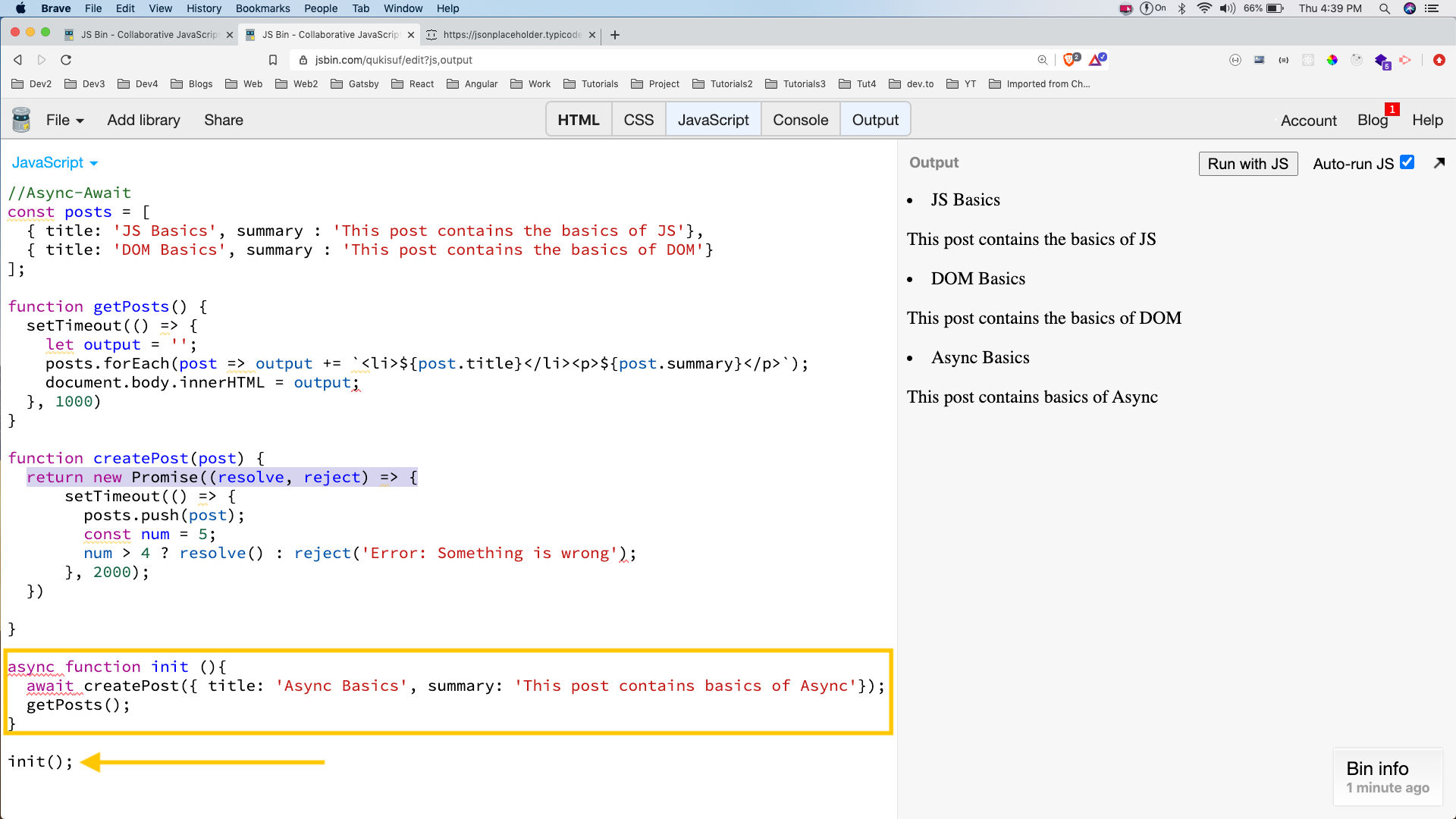This screenshot has height=819, width=1456.
Task: Click 'getPosts();' line inside init function
Action: (78, 704)
